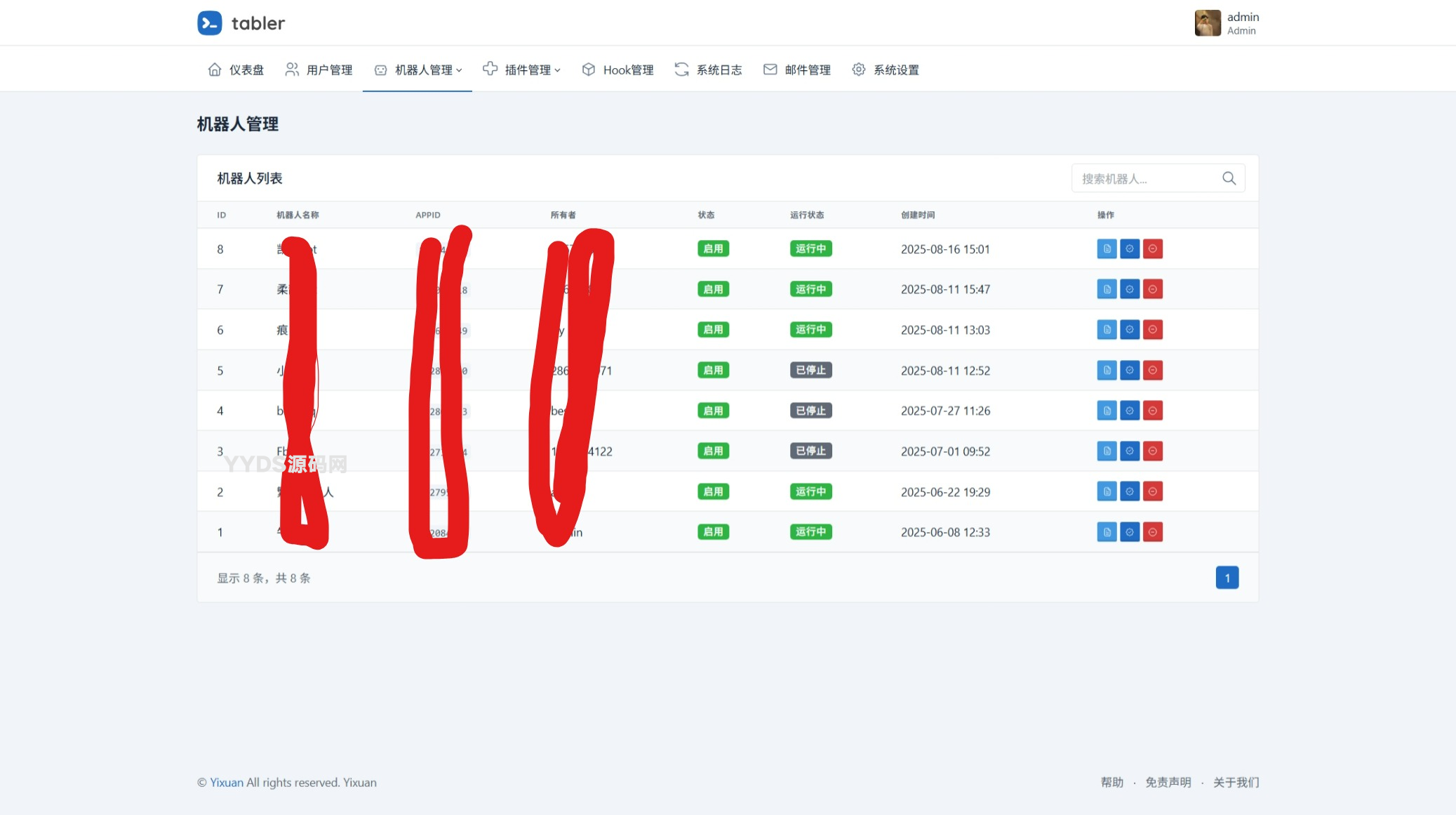Screen dimensions: 1456x815
Task: View details of robot ID 8 via file icon
Action: point(1106,249)
